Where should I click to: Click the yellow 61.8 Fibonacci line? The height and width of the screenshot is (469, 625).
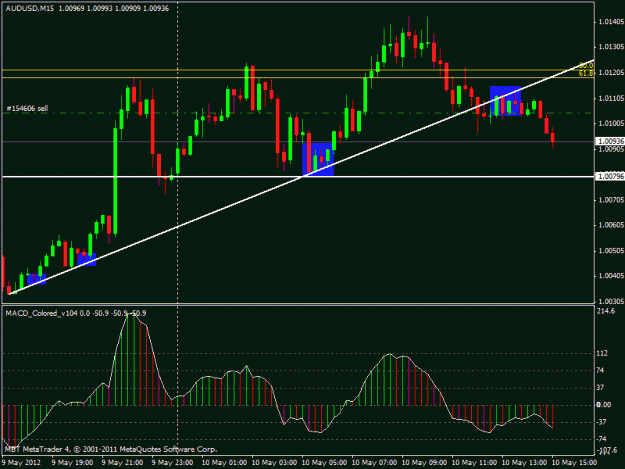[298, 78]
